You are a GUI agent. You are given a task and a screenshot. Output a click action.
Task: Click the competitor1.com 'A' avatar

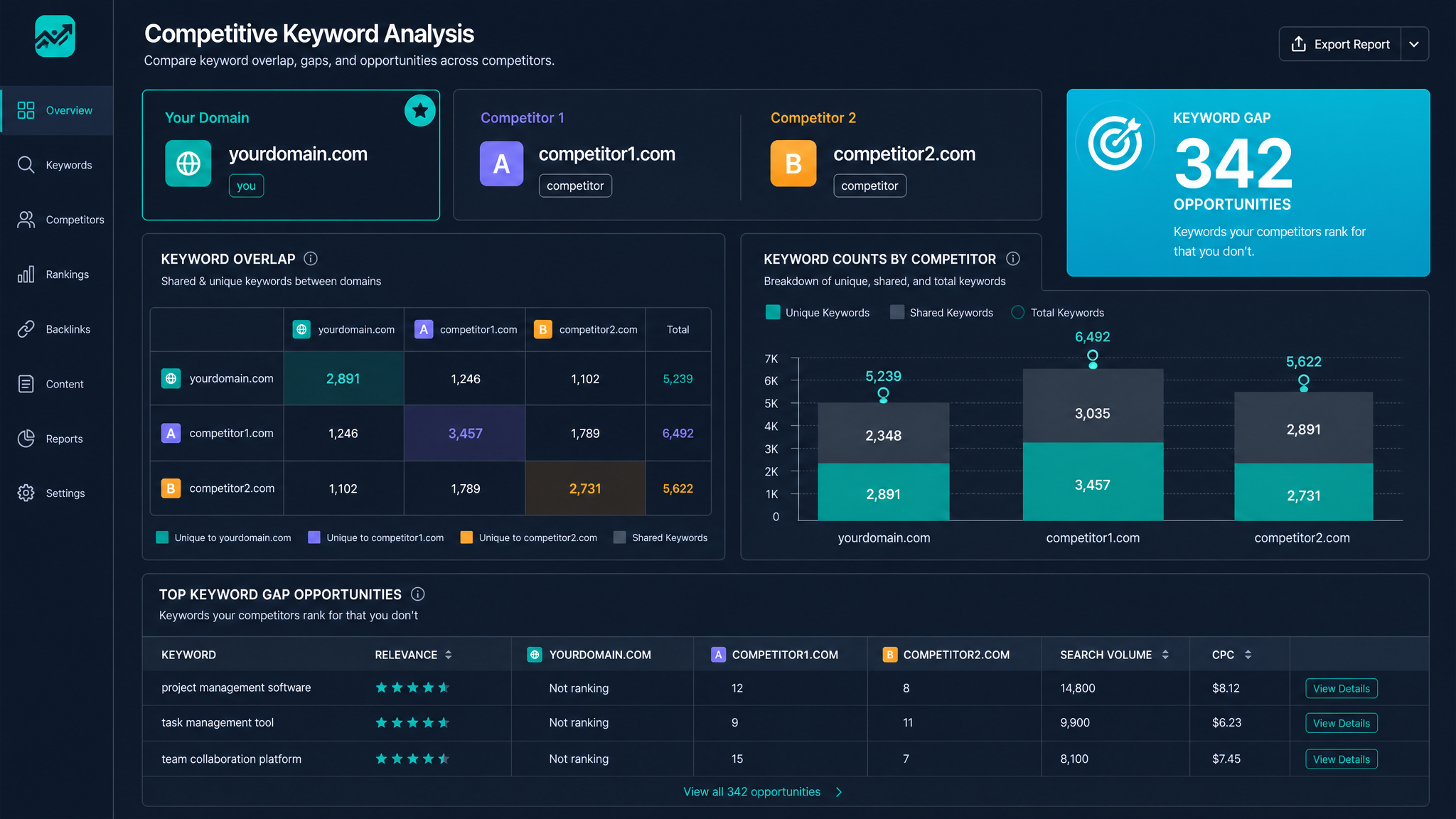(x=502, y=164)
